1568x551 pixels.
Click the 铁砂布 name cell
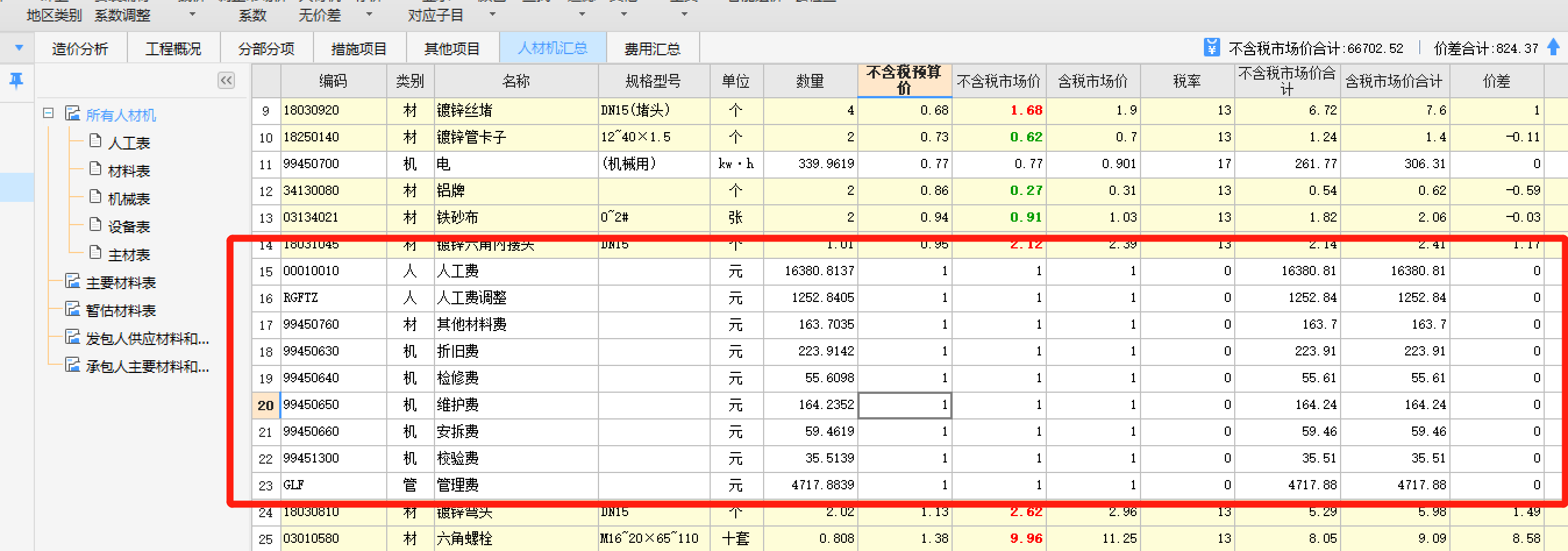point(516,218)
